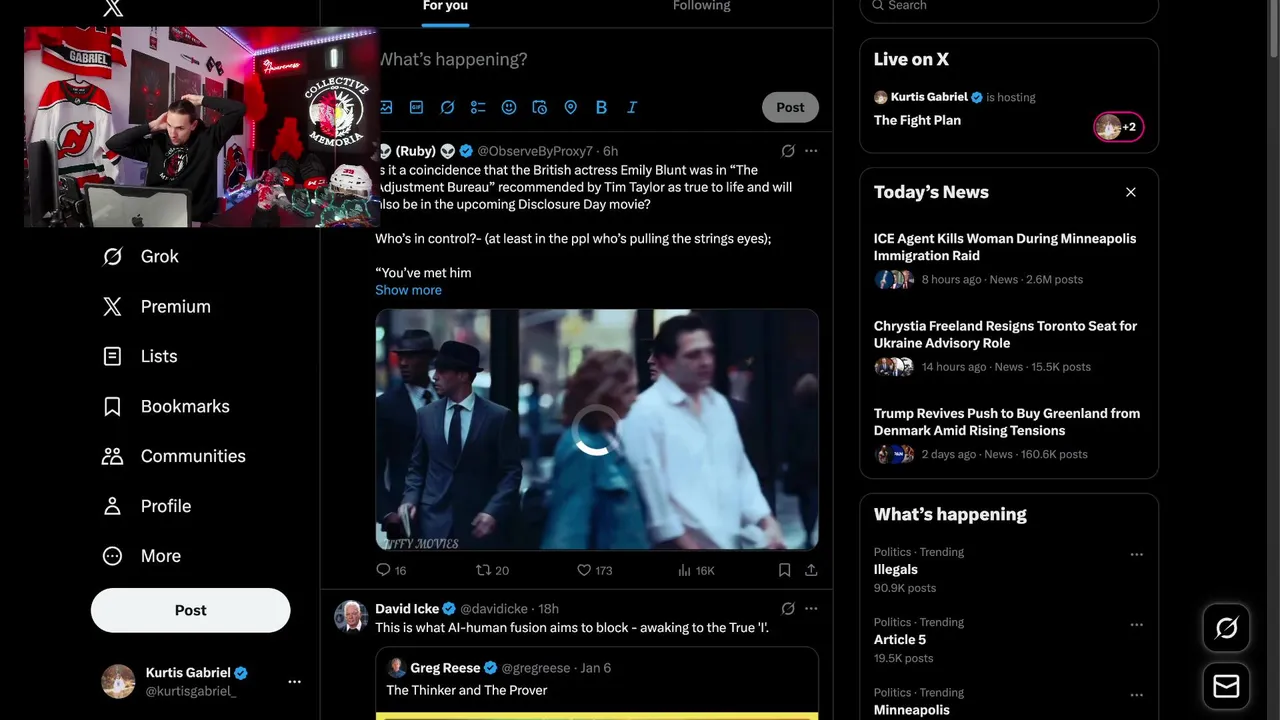Click the 18h timestamp on David Icke's post
Image resolution: width=1280 pixels, height=720 pixels.
(x=548, y=609)
